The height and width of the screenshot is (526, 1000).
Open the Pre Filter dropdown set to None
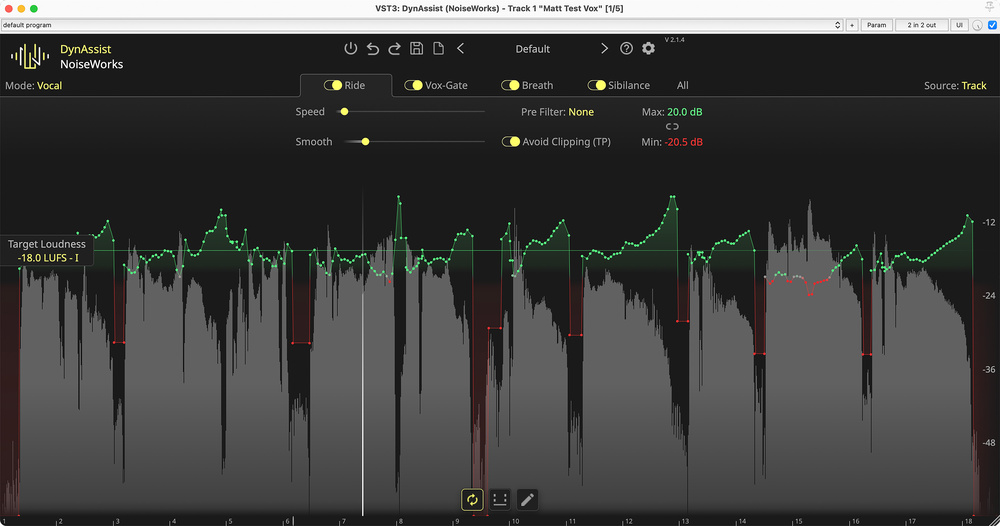pos(580,112)
